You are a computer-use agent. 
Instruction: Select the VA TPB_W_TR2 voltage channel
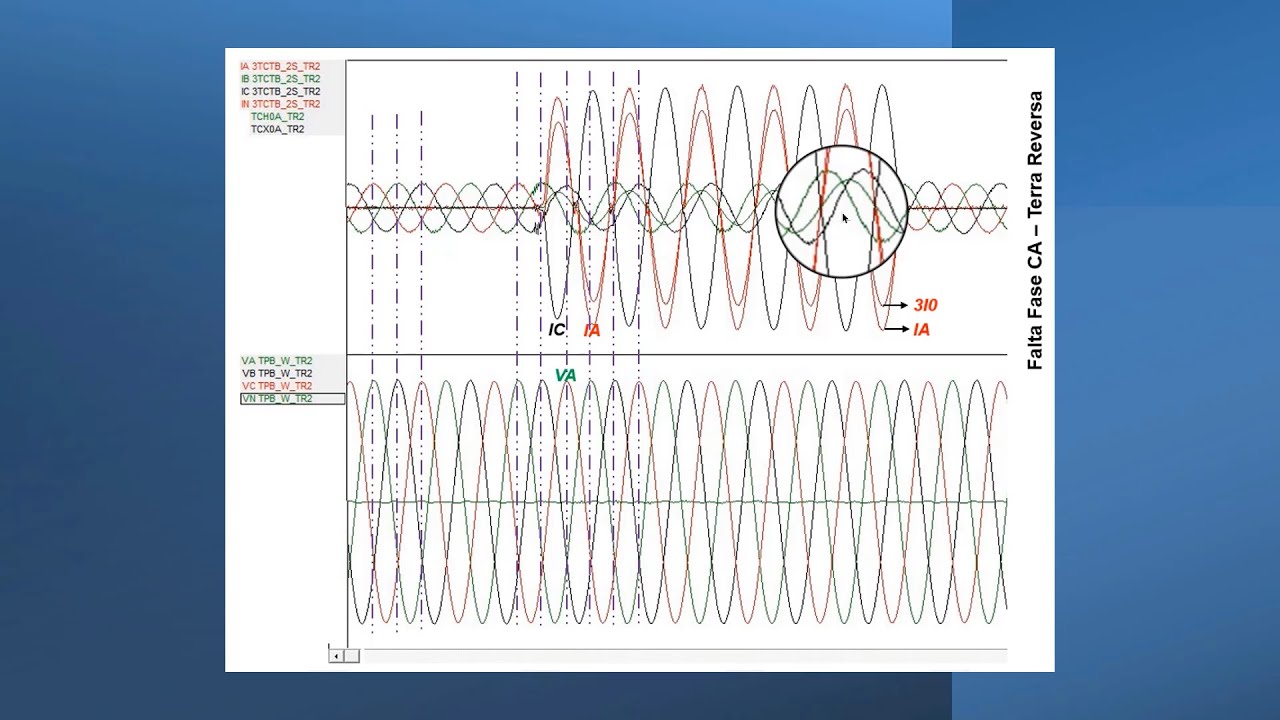[x=277, y=361]
